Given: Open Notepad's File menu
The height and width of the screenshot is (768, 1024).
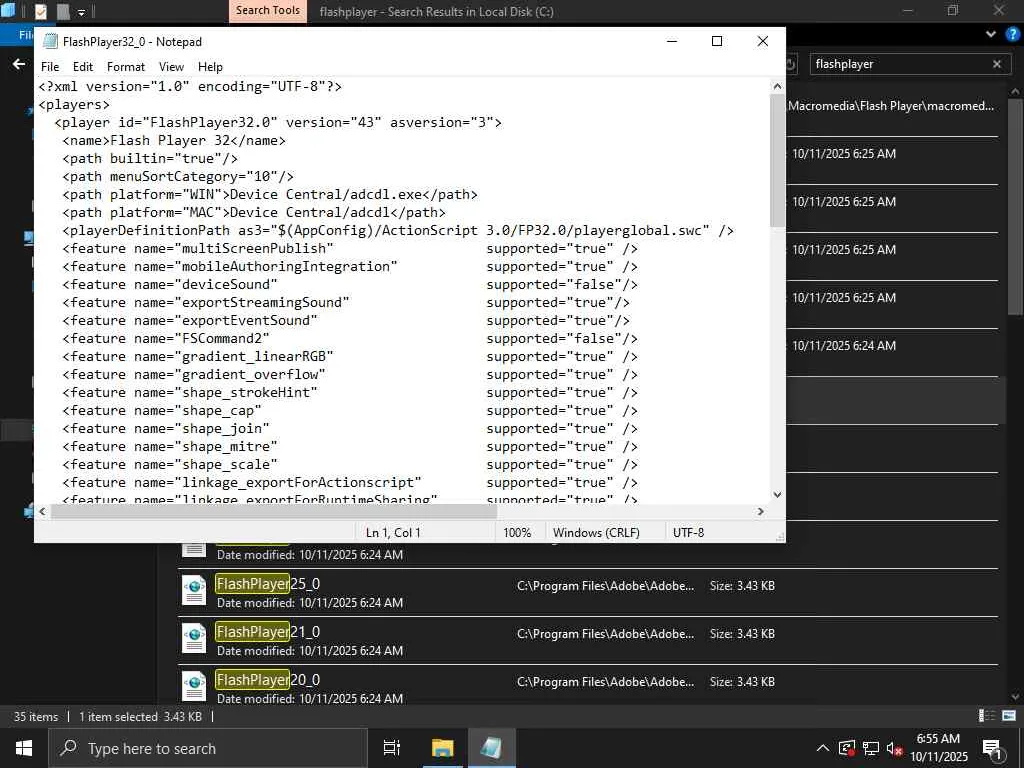Looking at the screenshot, I should [x=50, y=67].
